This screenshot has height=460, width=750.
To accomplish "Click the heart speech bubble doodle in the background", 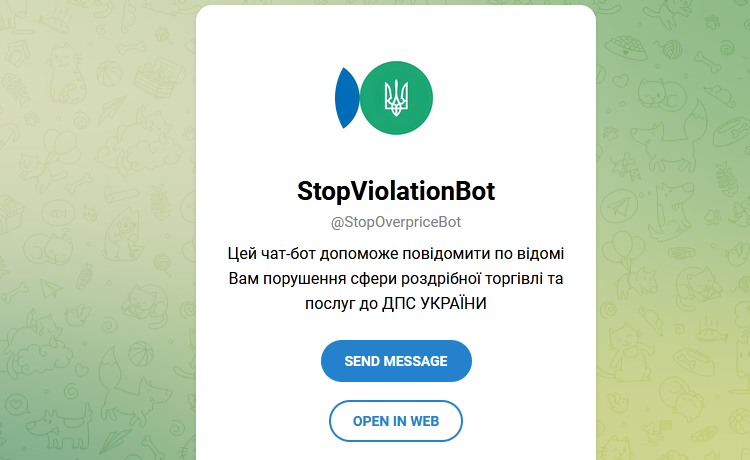I will [18, 405].
